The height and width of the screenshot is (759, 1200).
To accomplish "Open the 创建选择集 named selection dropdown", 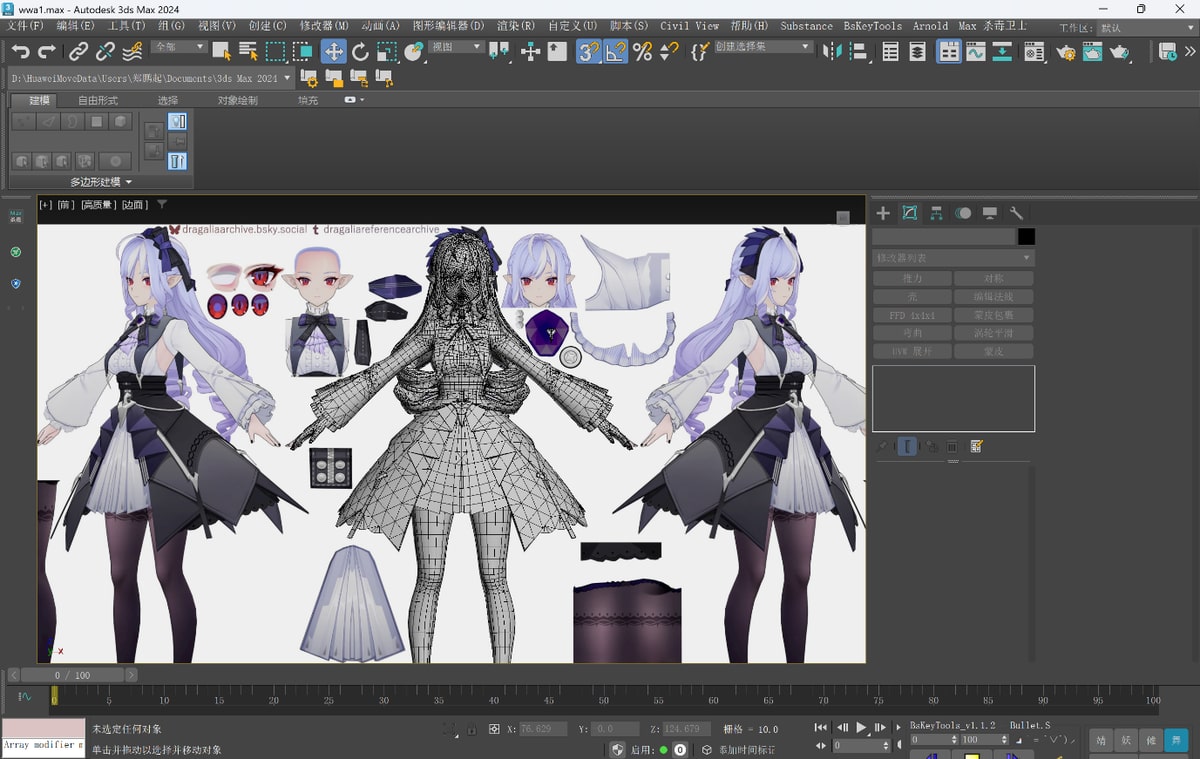I will pyautogui.click(x=763, y=47).
